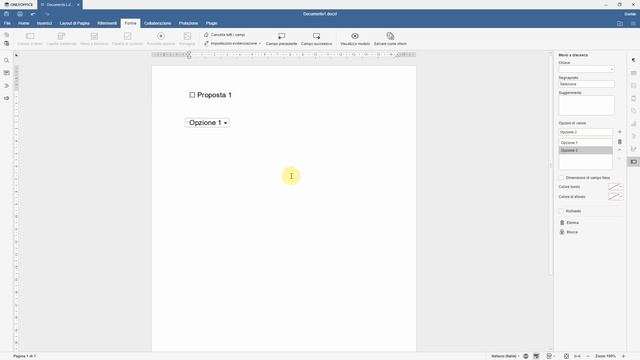Go to previous field (Campo precedente)
Viewport: 640px width, 360px height.
coord(282,38)
